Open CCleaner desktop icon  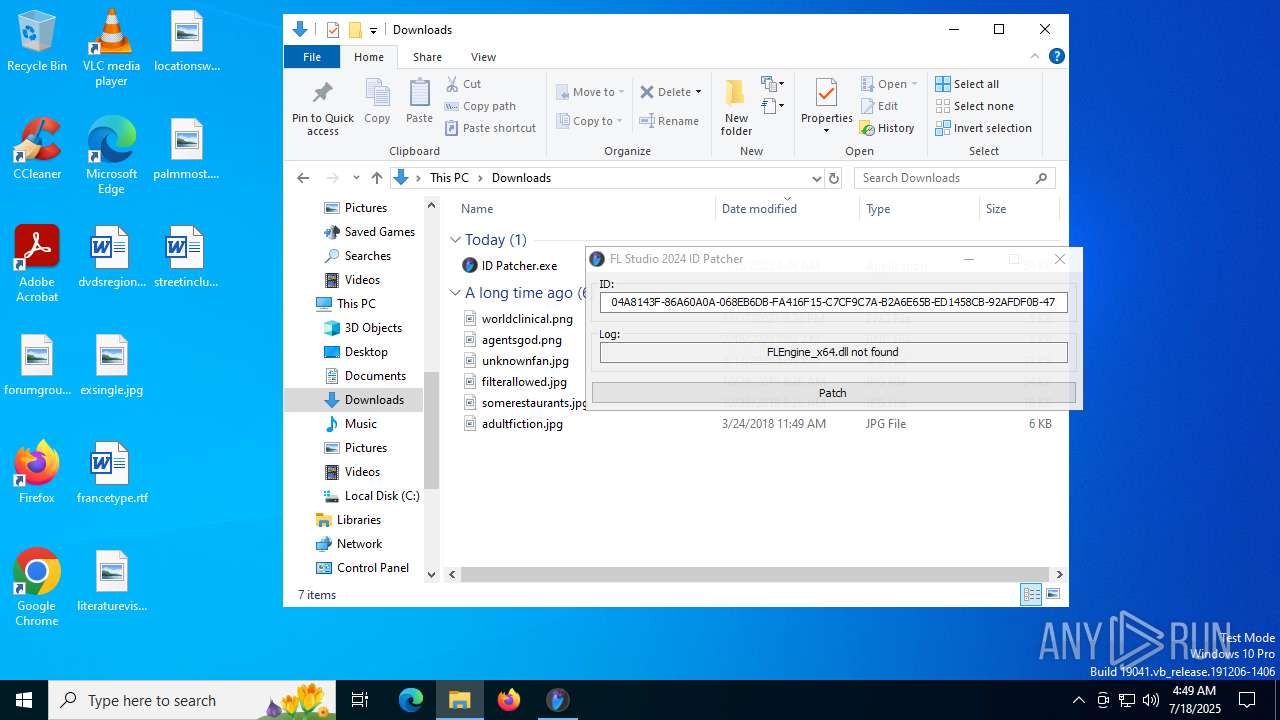coord(37,150)
